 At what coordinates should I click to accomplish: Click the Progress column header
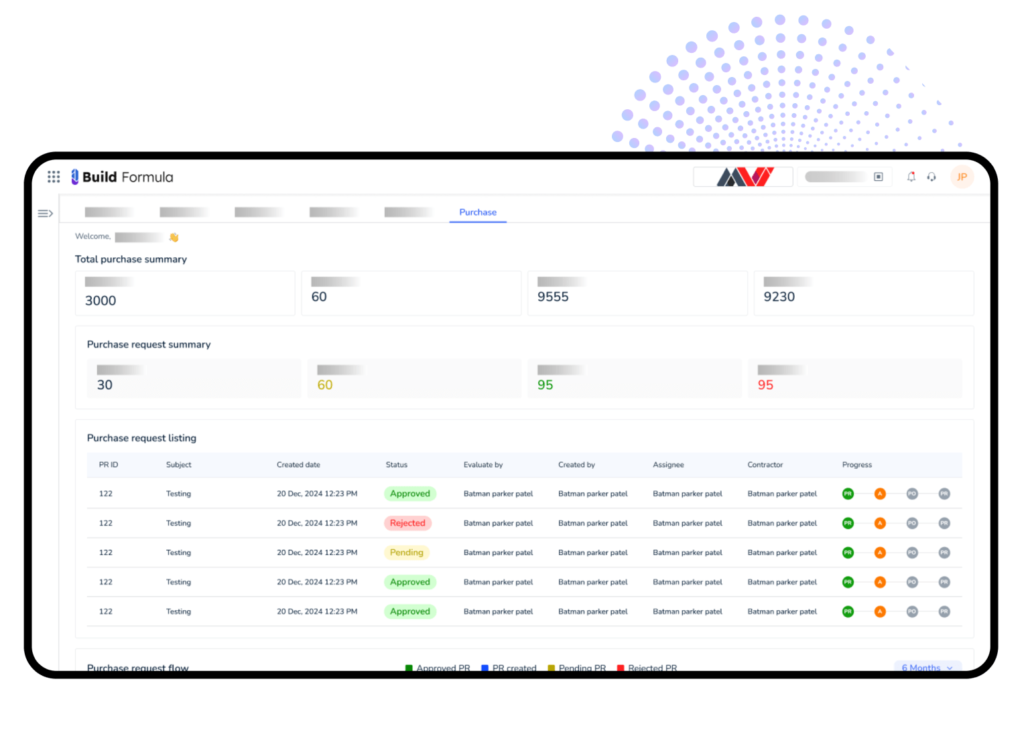tap(857, 465)
